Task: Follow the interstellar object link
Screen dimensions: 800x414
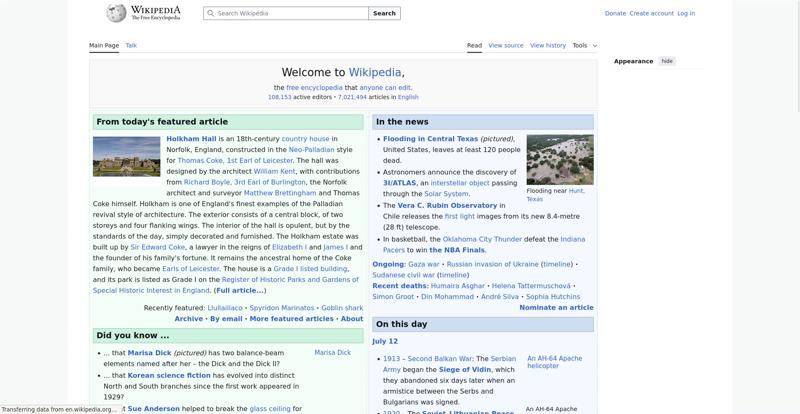Action: click(x=460, y=183)
